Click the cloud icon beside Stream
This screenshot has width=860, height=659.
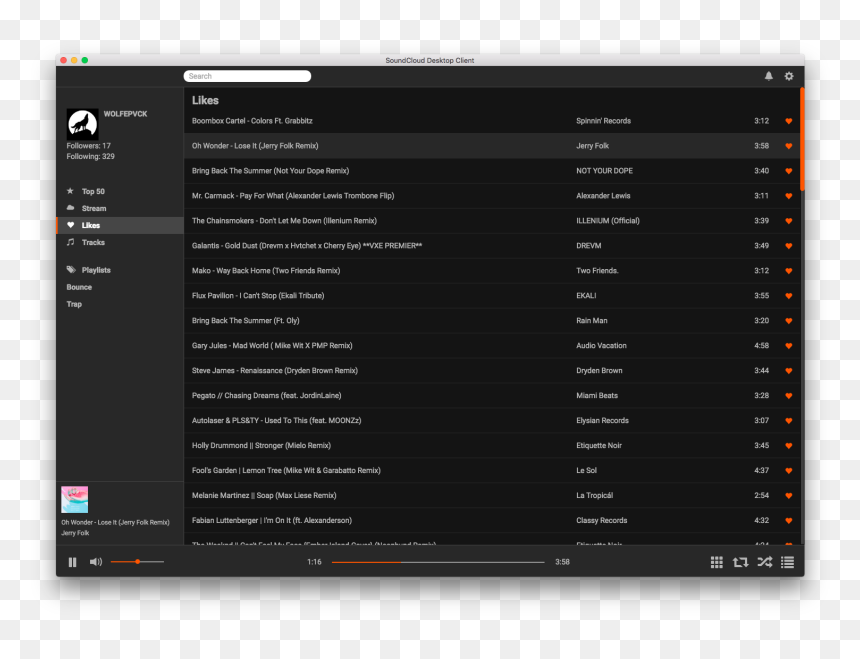70,208
